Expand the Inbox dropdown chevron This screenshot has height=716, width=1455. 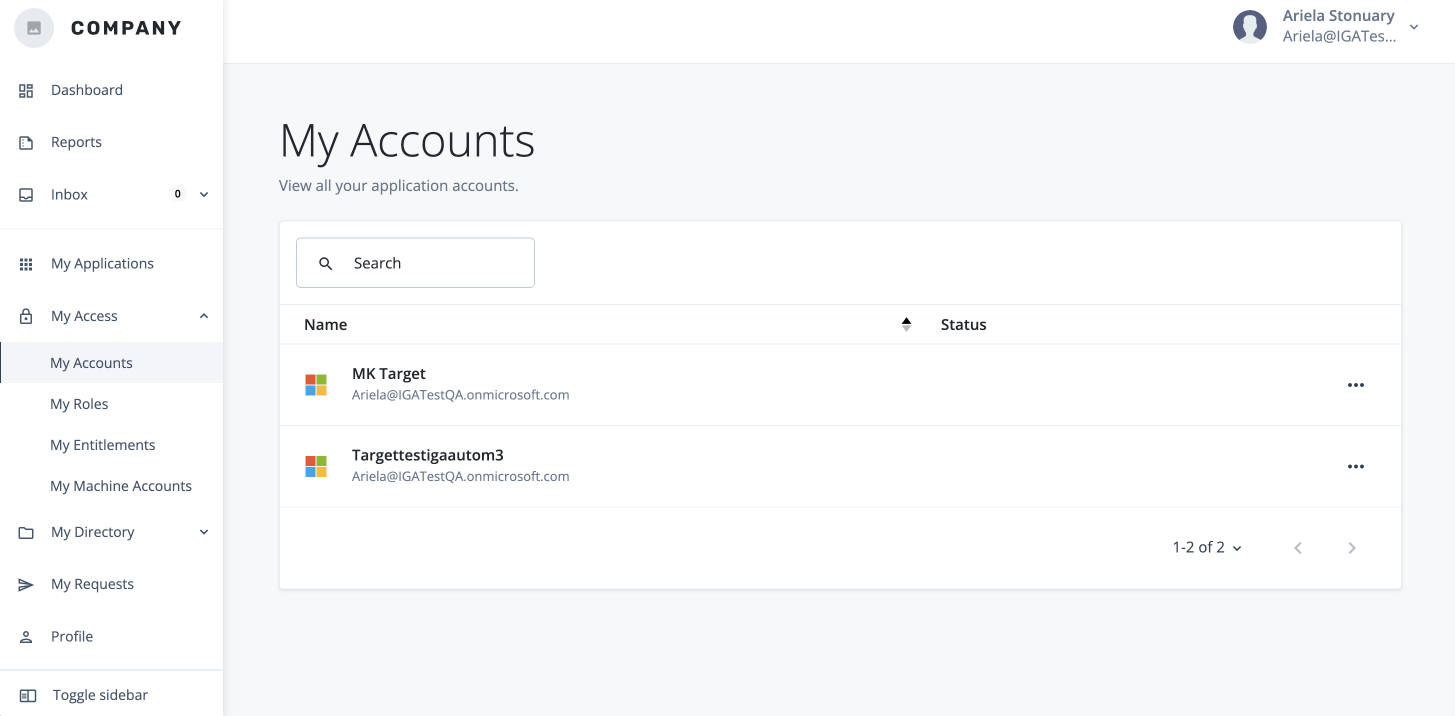click(203, 194)
